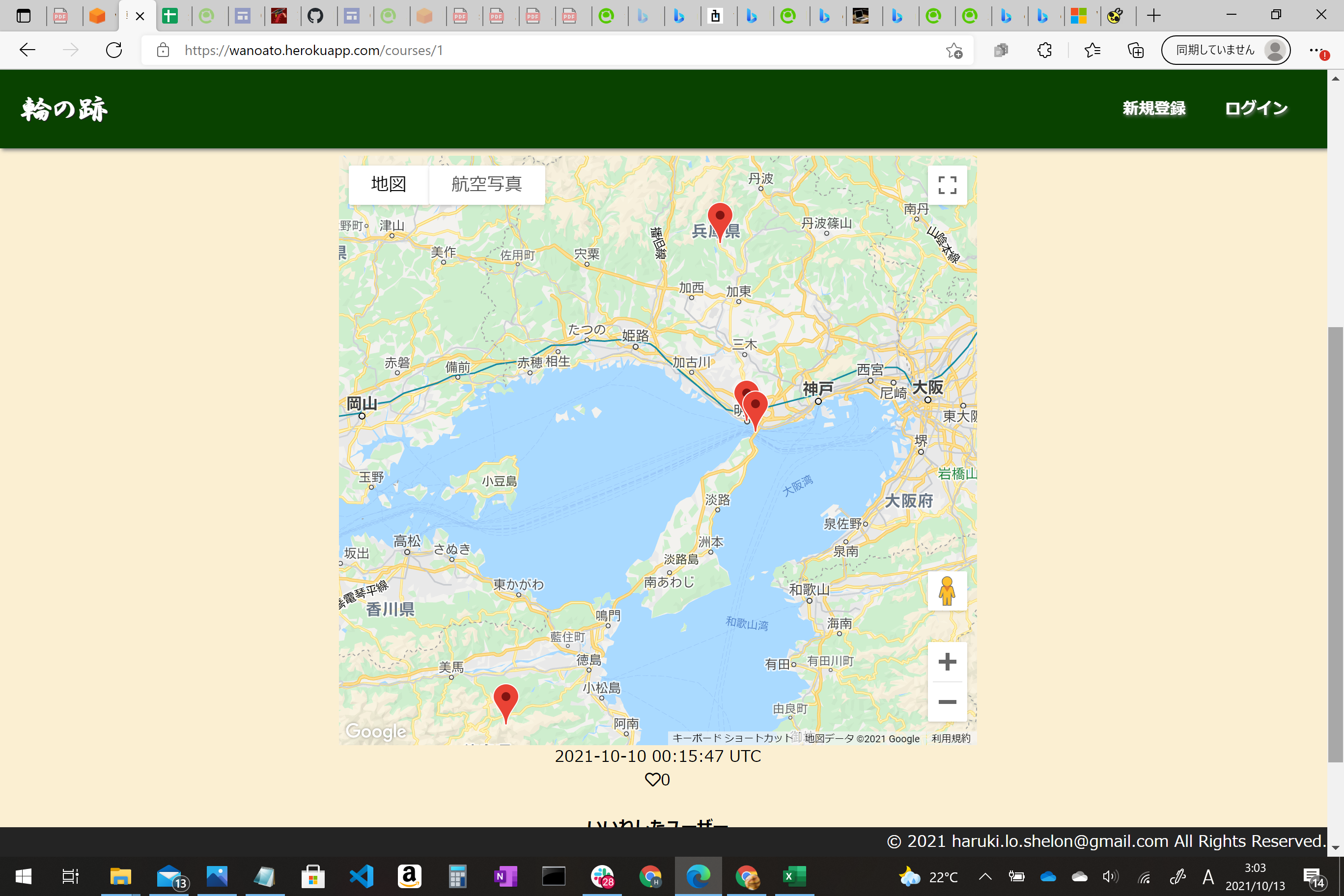Click the red marker in 兵庫県
This screenshot has width=1344, height=896.
(720, 219)
